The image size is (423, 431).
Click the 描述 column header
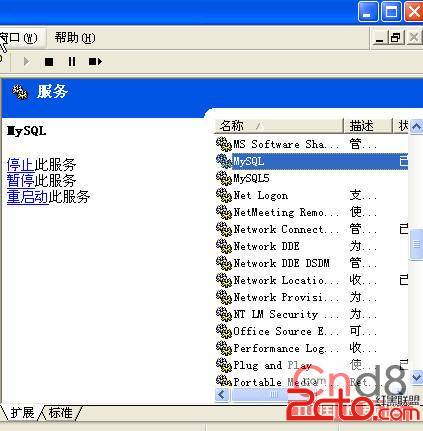point(367,126)
